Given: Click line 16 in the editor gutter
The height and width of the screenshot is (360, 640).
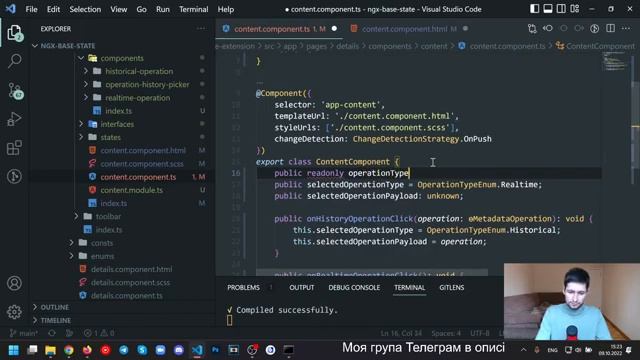Looking at the screenshot, I should coord(236,173).
